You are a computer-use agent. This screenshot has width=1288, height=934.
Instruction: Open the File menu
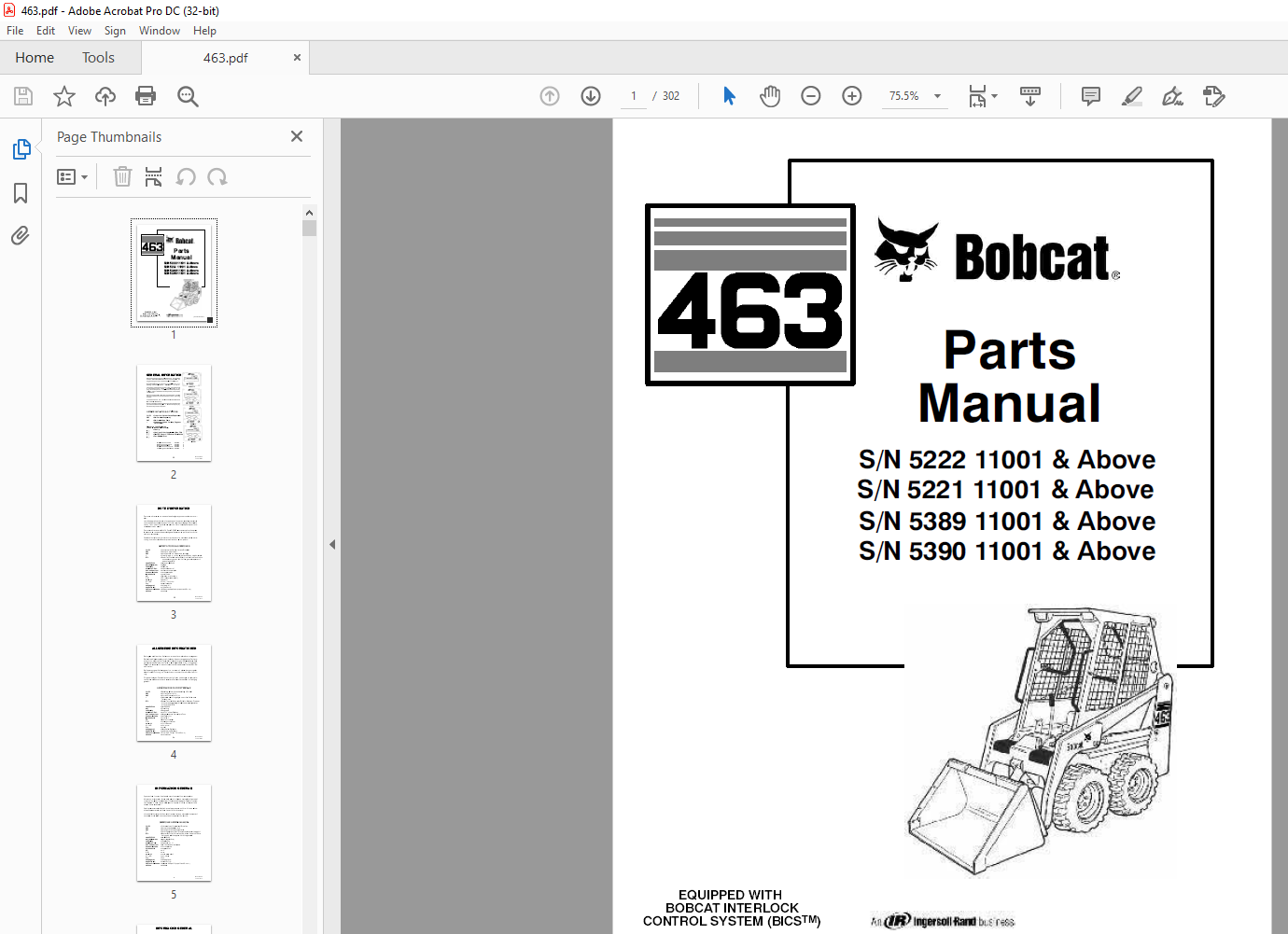pyautogui.click(x=15, y=31)
